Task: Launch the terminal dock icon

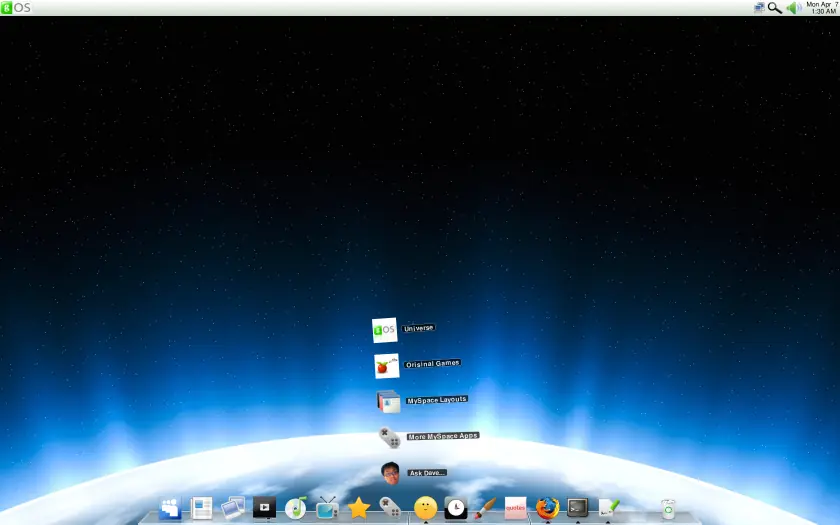Action: 578,508
